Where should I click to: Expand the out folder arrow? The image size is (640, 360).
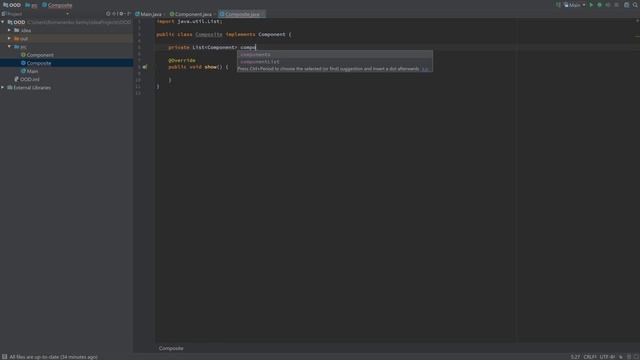point(9,38)
